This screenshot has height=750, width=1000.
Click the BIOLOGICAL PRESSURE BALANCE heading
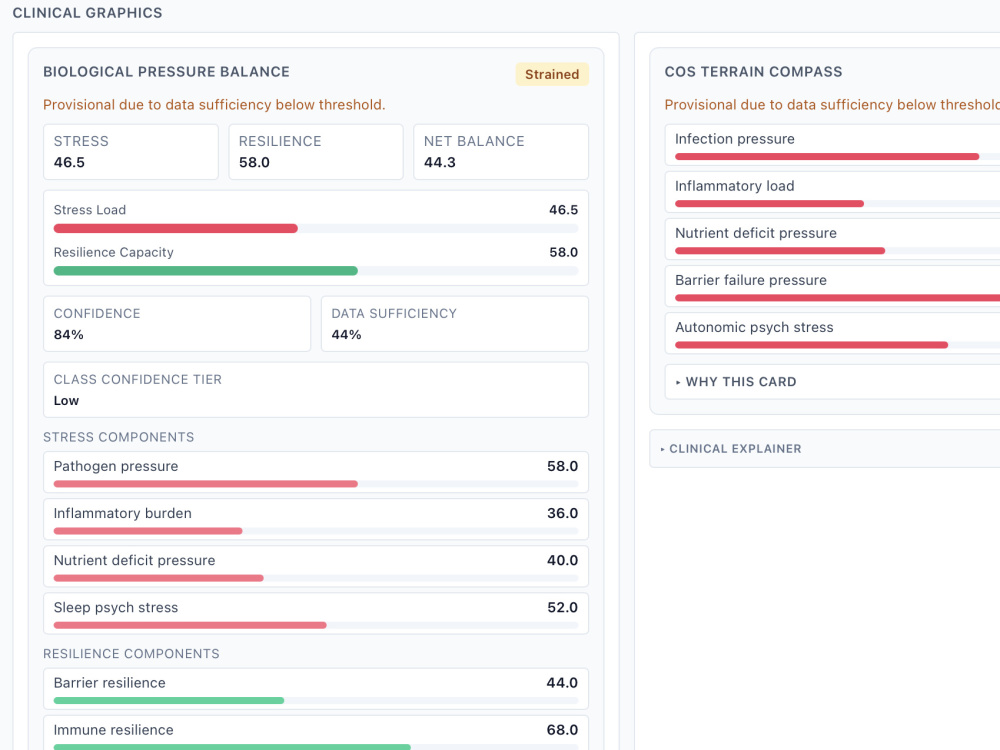pos(166,71)
